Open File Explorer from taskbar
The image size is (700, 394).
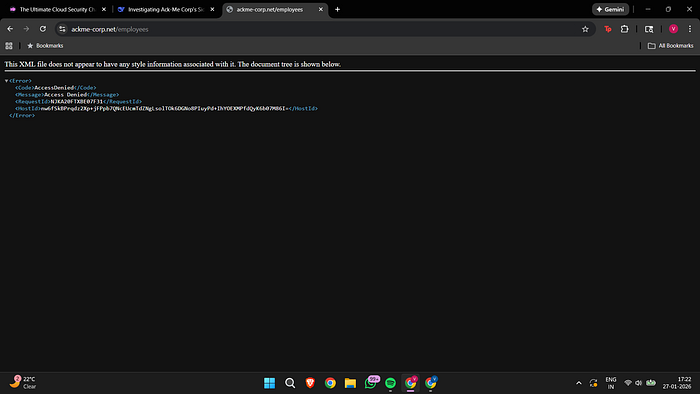click(350, 383)
